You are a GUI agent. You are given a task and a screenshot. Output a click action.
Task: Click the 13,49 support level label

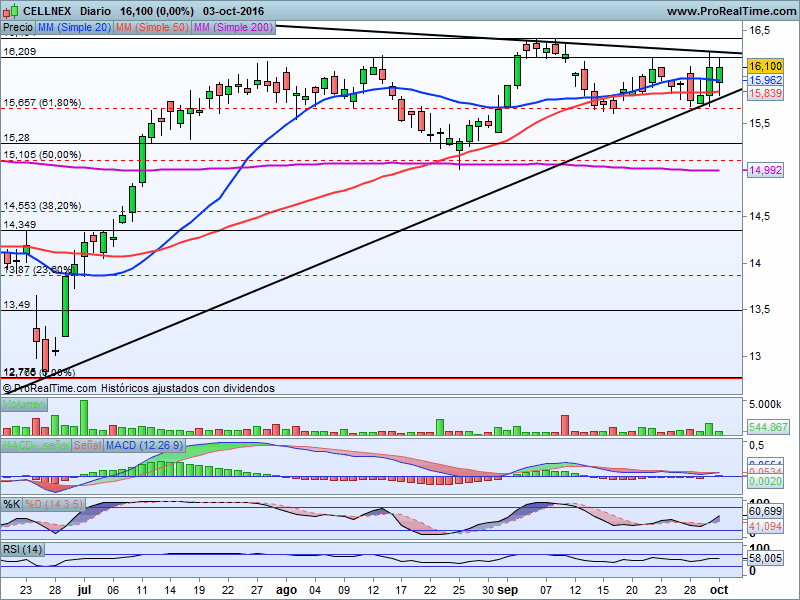click(16, 305)
